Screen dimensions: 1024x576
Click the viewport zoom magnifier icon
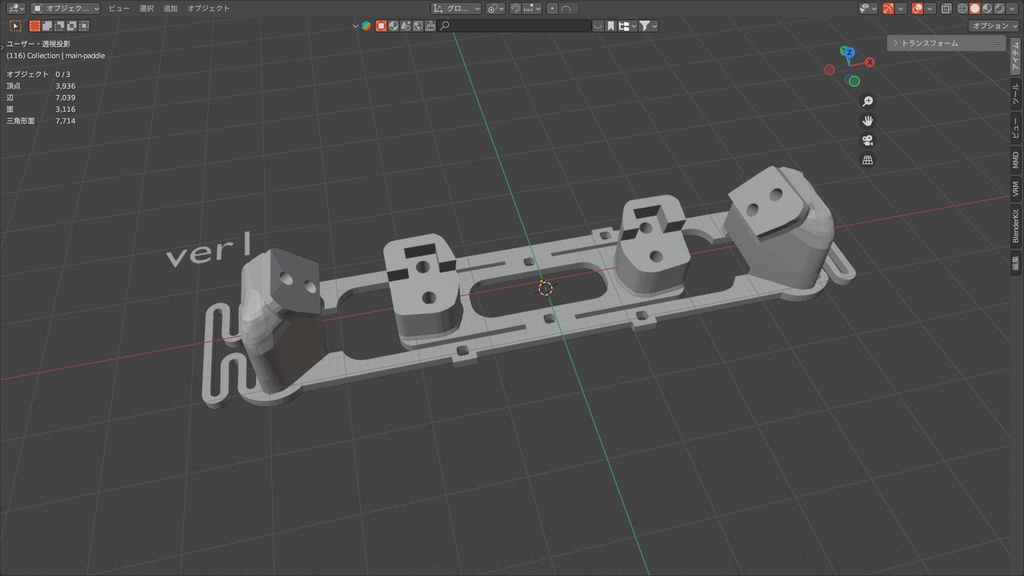[x=866, y=101]
